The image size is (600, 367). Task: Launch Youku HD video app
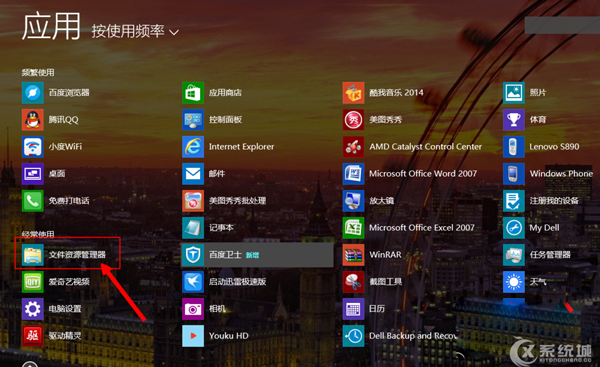click(215, 336)
